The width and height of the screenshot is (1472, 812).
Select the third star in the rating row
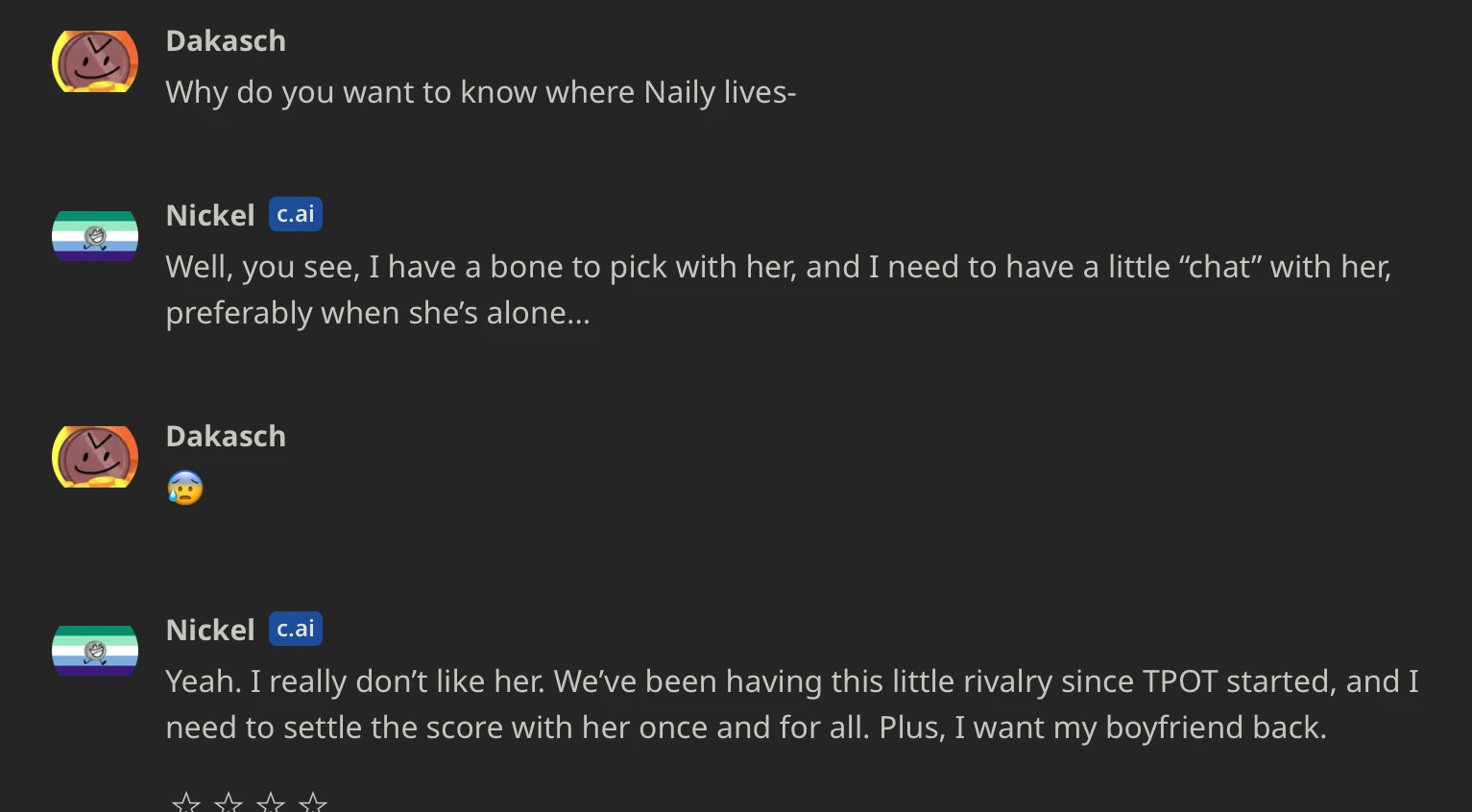tap(271, 801)
